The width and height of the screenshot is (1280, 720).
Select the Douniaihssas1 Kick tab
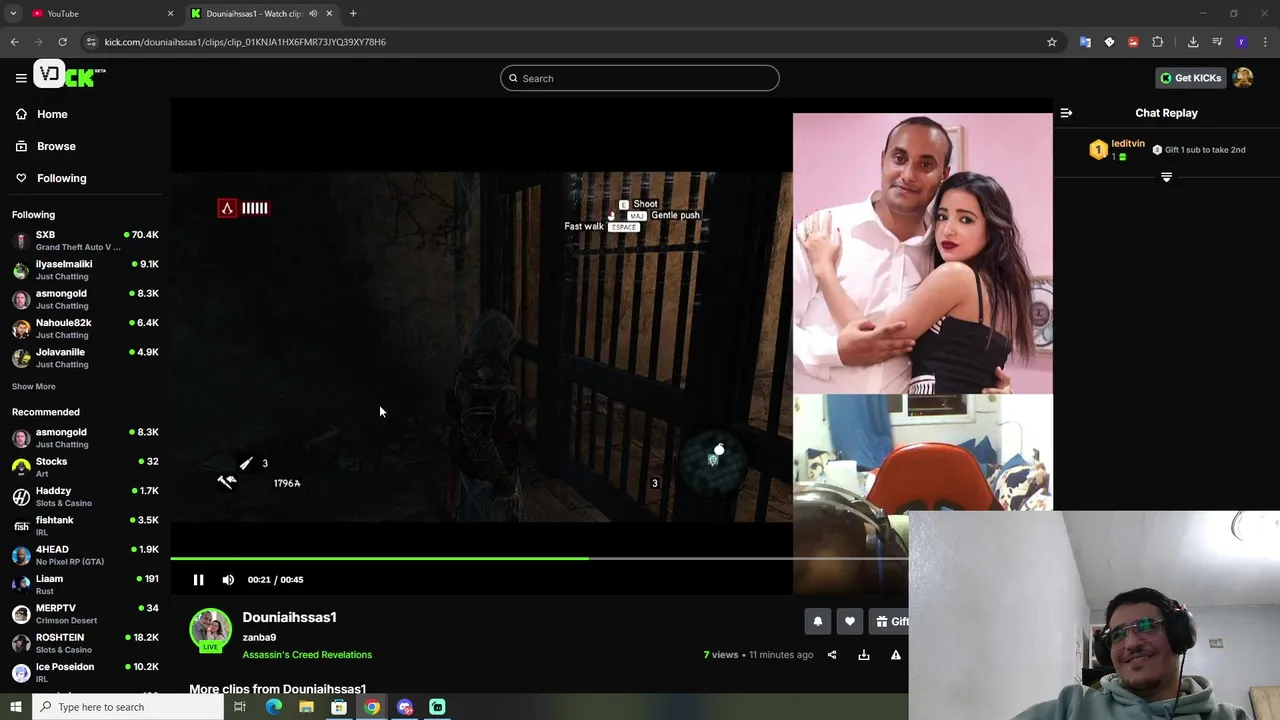255,13
